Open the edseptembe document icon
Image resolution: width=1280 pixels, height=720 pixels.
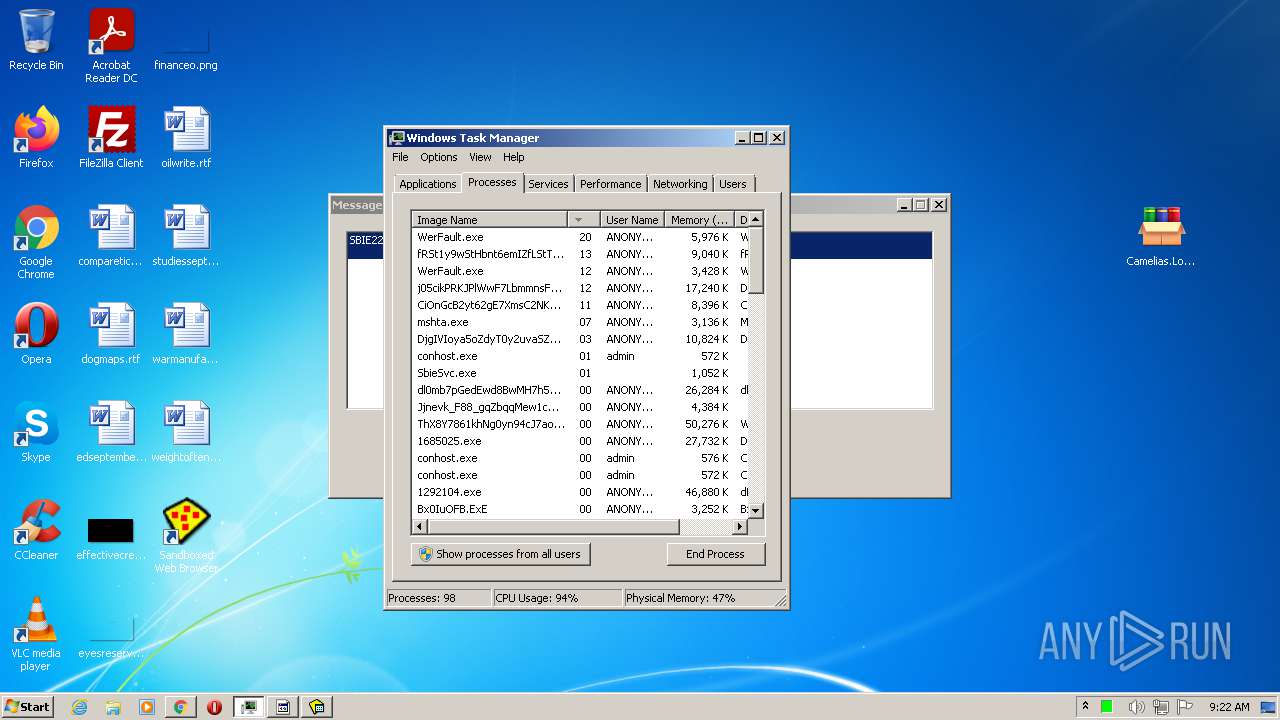pos(111,432)
